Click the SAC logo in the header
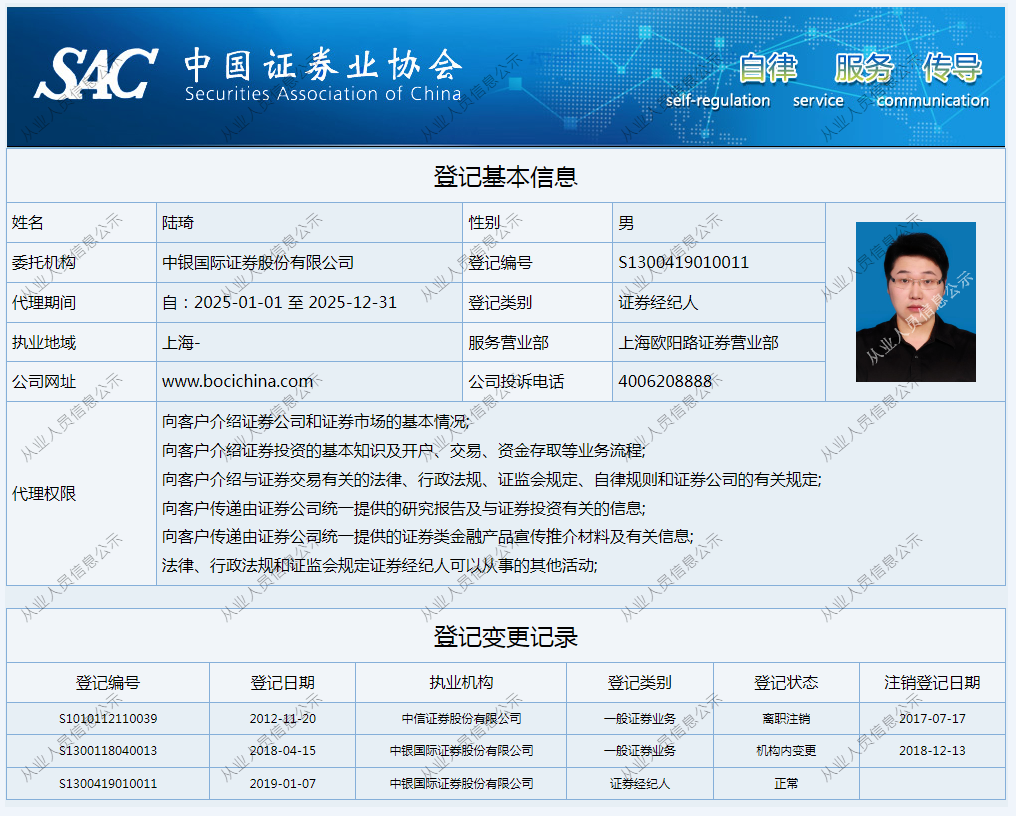Image resolution: width=1016 pixels, height=816 pixels. (x=95, y=73)
